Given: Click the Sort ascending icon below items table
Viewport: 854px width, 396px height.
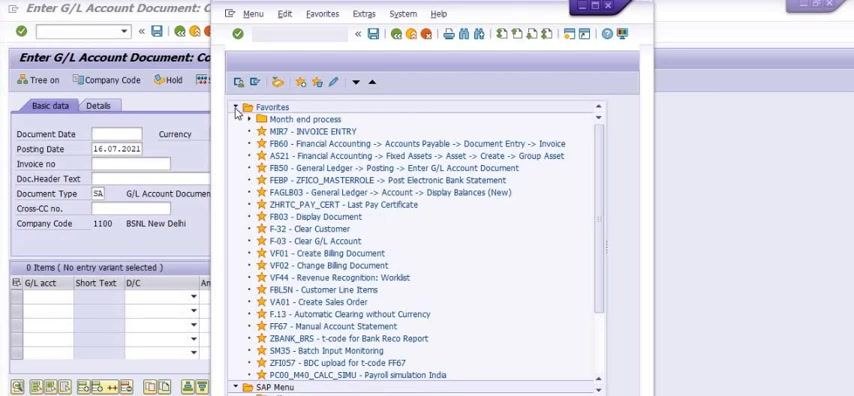Looking at the screenshot, I should [x=187, y=387].
